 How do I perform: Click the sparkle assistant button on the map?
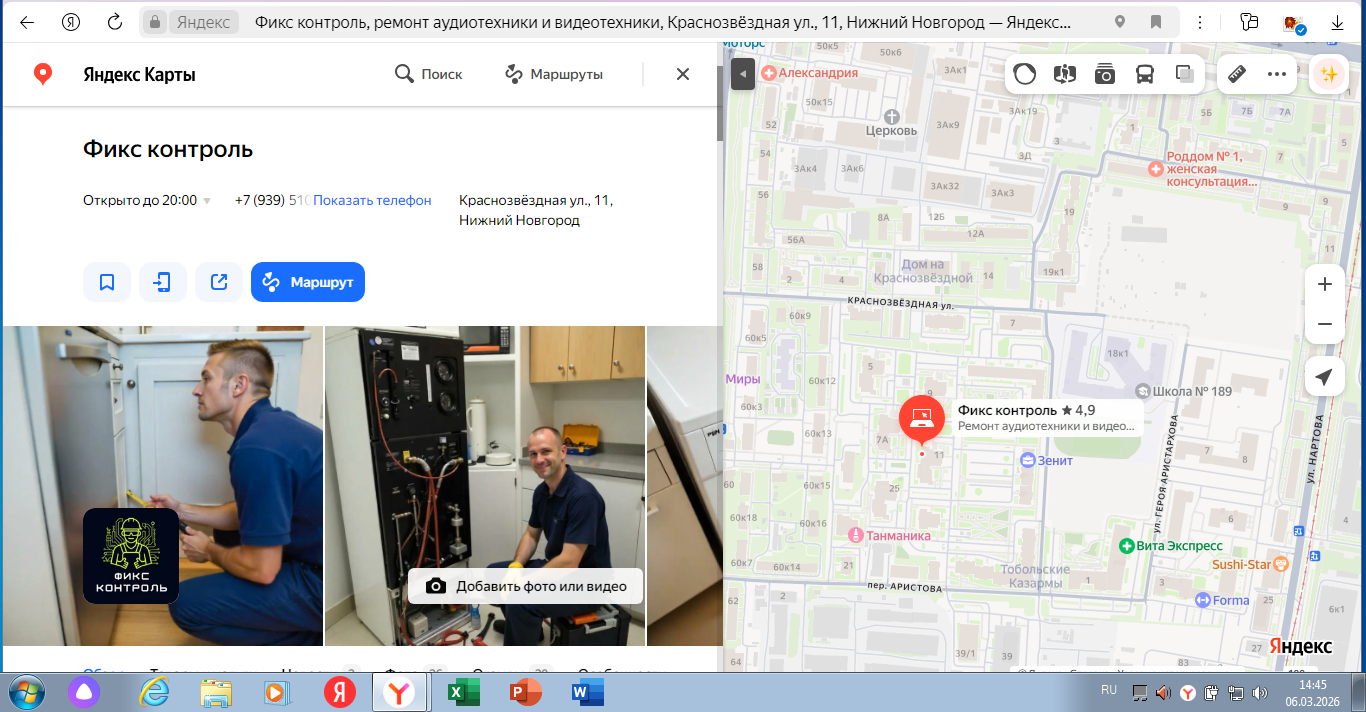[1329, 74]
